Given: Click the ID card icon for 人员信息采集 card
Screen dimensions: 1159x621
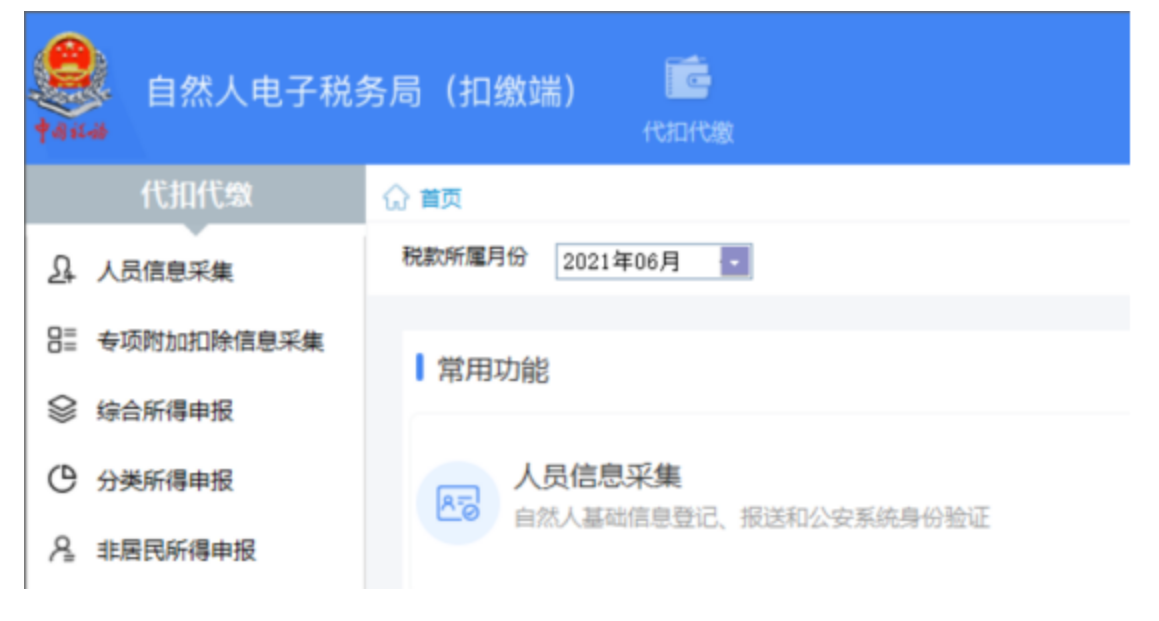Looking at the screenshot, I should click(458, 503).
